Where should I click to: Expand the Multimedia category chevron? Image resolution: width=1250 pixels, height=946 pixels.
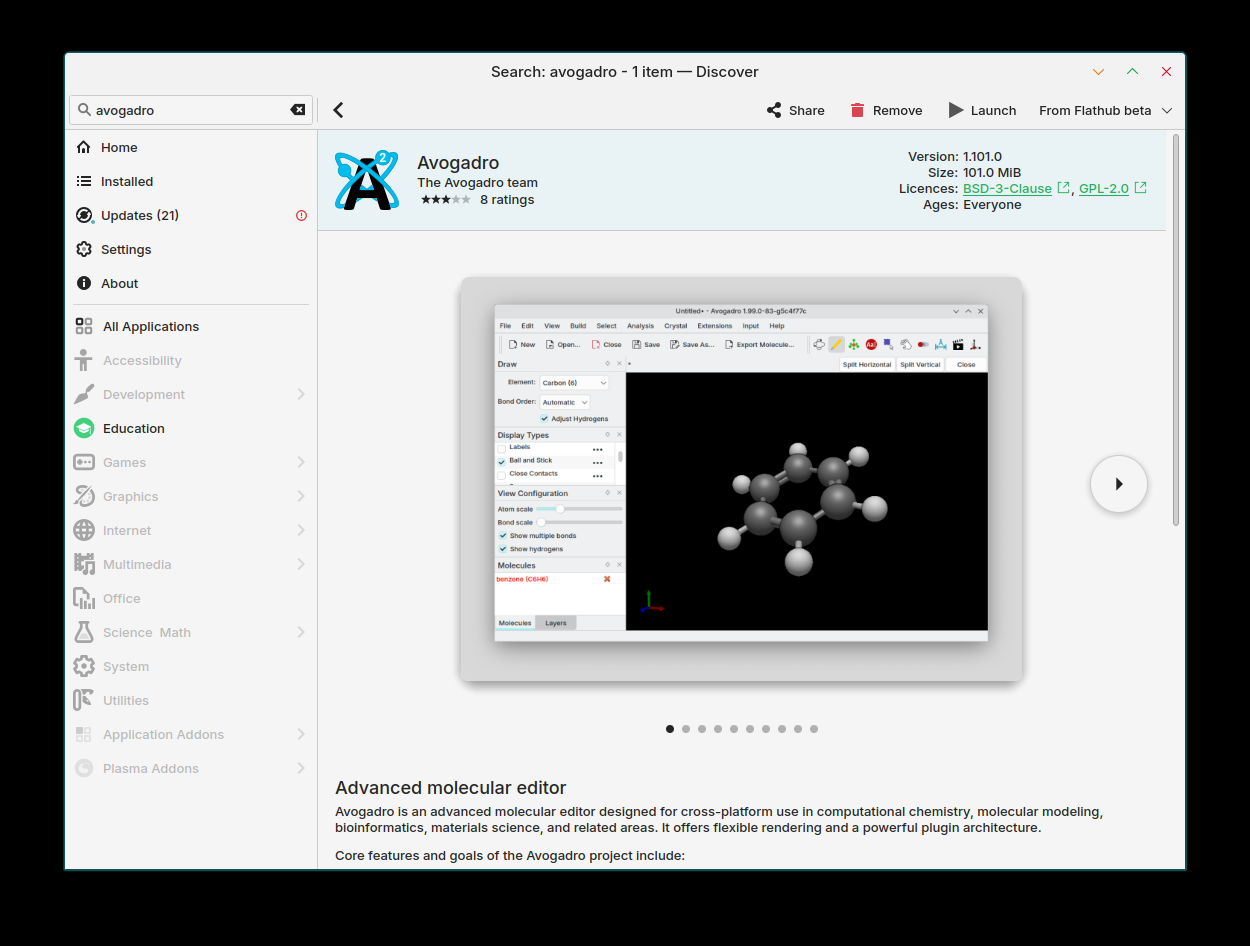[x=301, y=564]
